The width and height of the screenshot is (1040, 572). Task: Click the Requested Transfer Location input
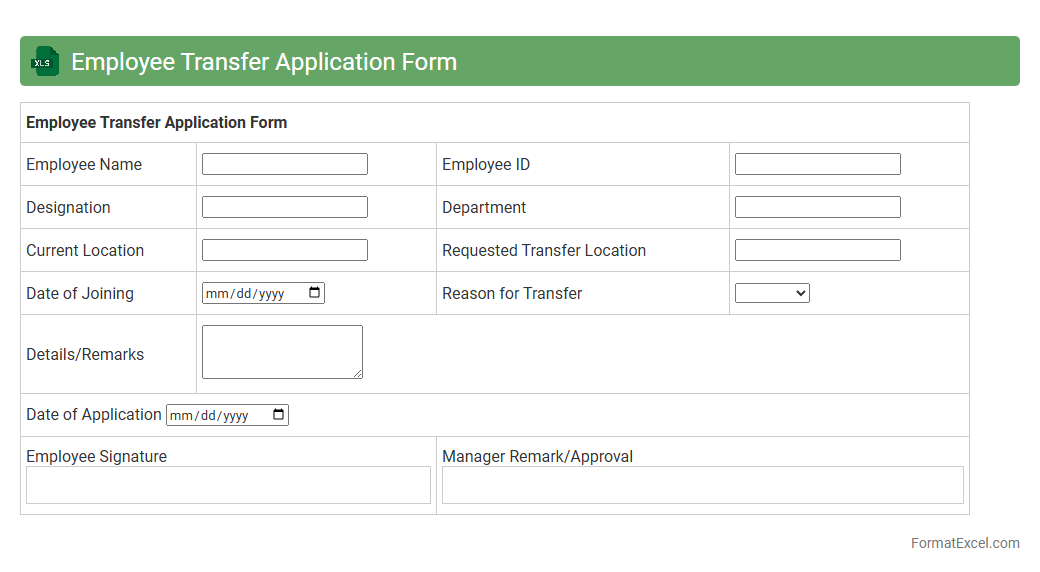click(x=817, y=250)
